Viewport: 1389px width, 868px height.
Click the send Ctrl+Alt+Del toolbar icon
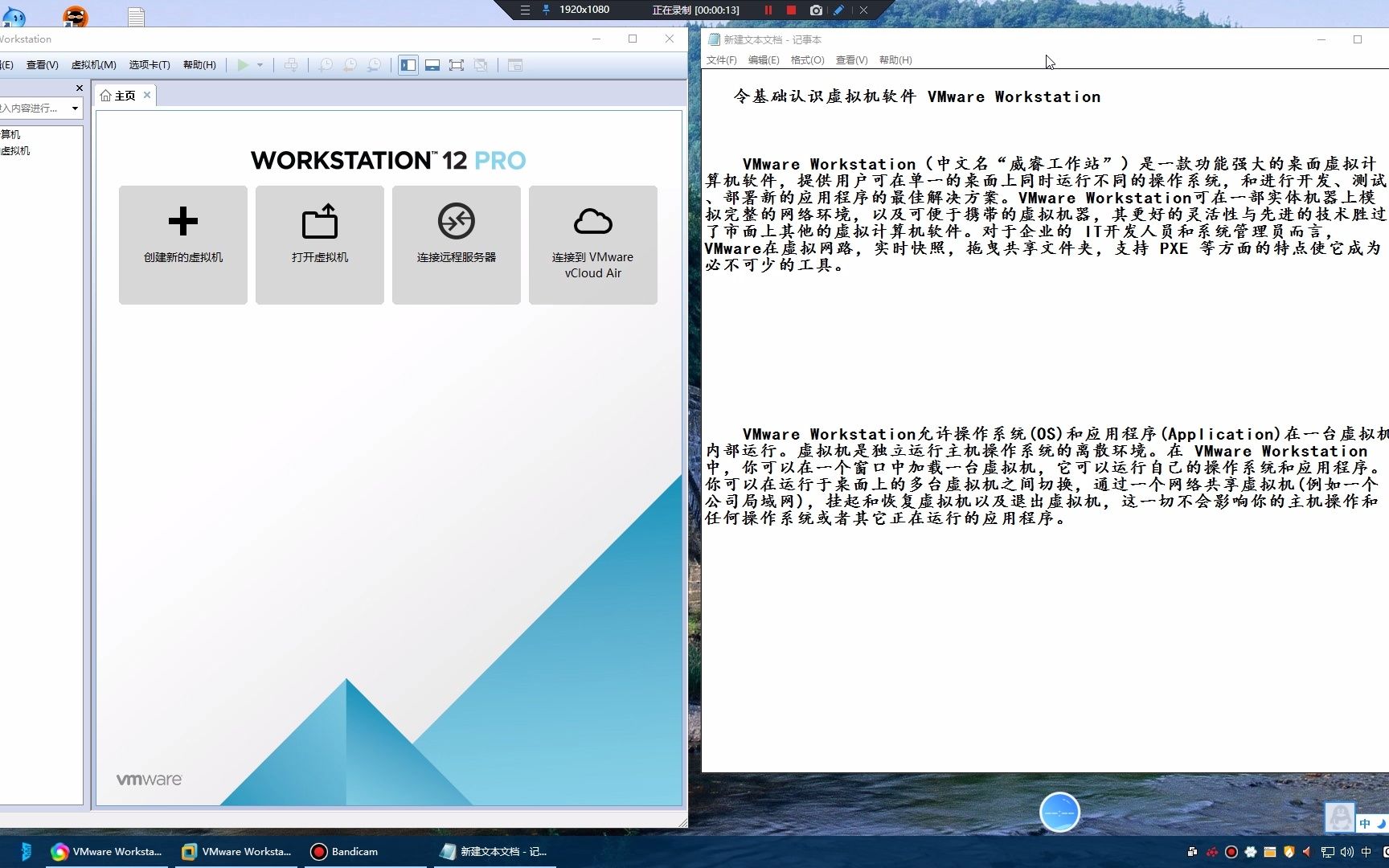click(291, 65)
